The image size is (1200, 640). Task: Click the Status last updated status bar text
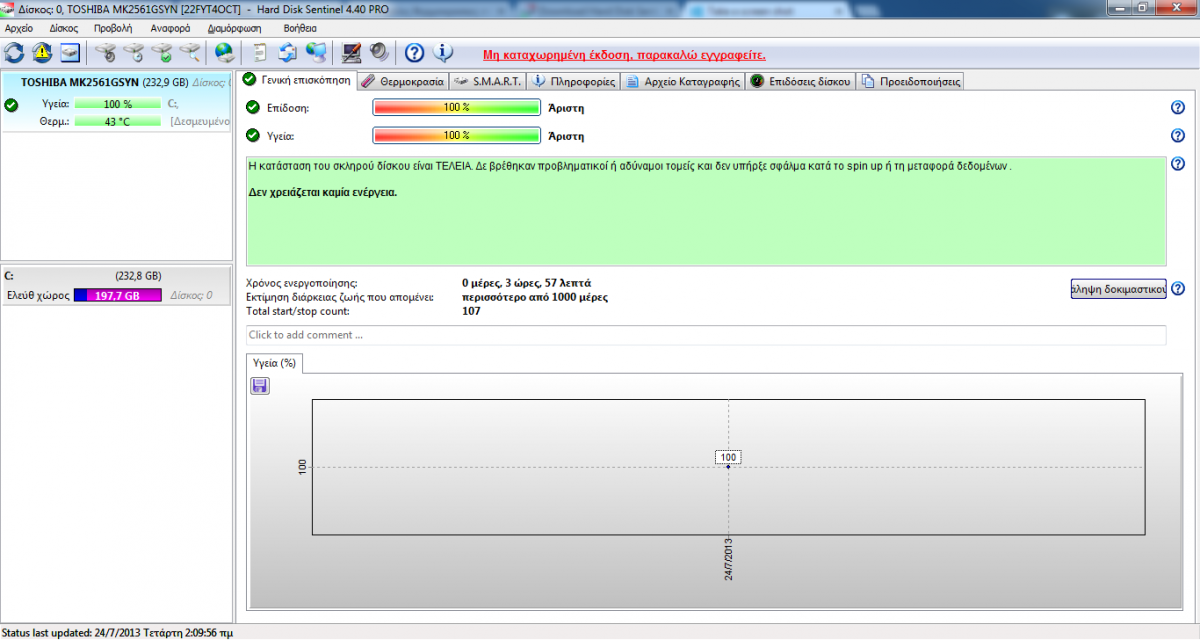[118, 633]
